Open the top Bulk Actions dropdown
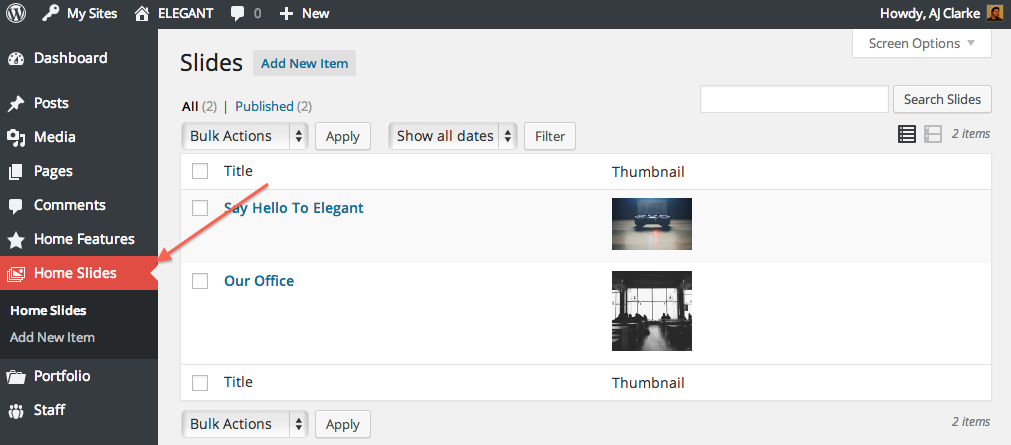This screenshot has width=1011, height=445. [x=245, y=136]
